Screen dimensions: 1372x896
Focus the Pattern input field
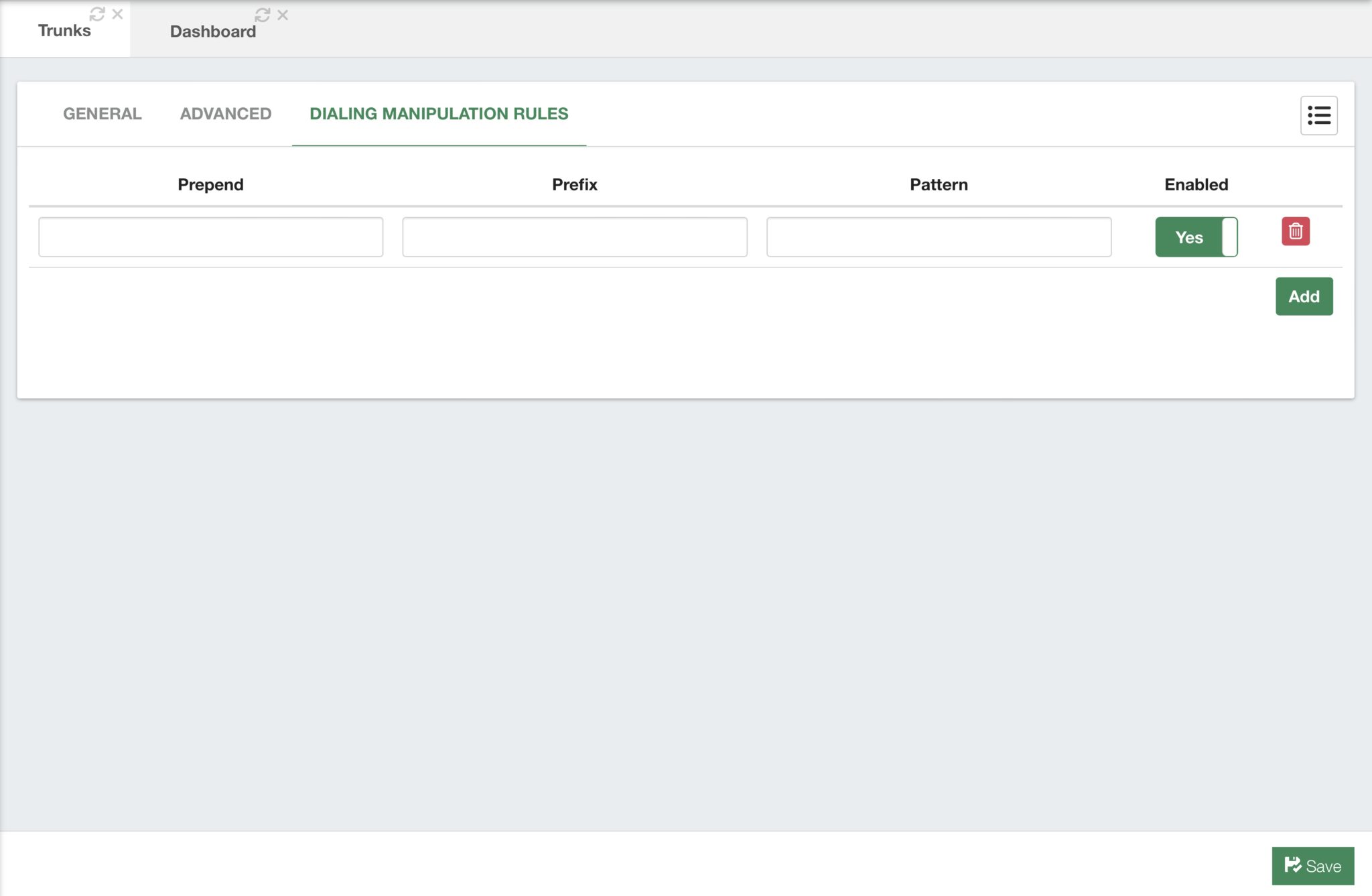939,237
